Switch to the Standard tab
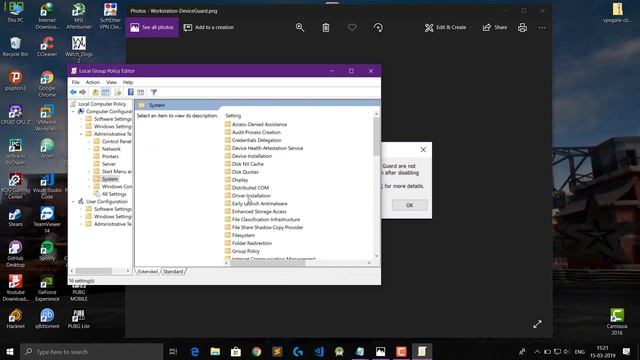Image resolution: width=640 pixels, height=360 pixels. pos(173,271)
